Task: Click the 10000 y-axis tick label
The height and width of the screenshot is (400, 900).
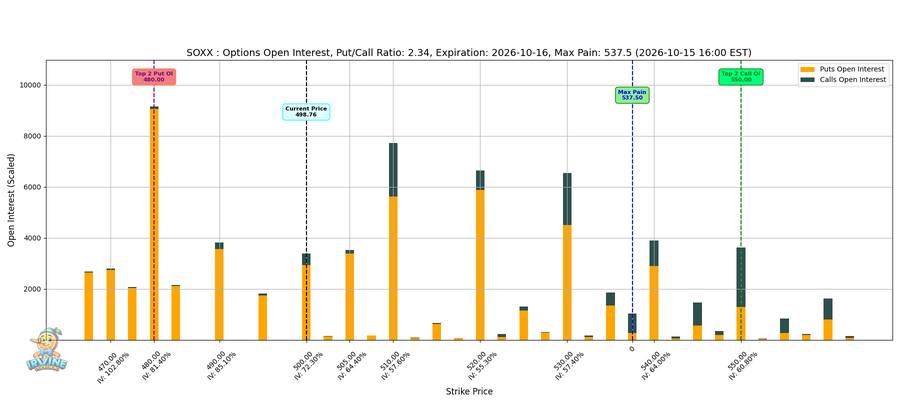Action: (x=28, y=85)
